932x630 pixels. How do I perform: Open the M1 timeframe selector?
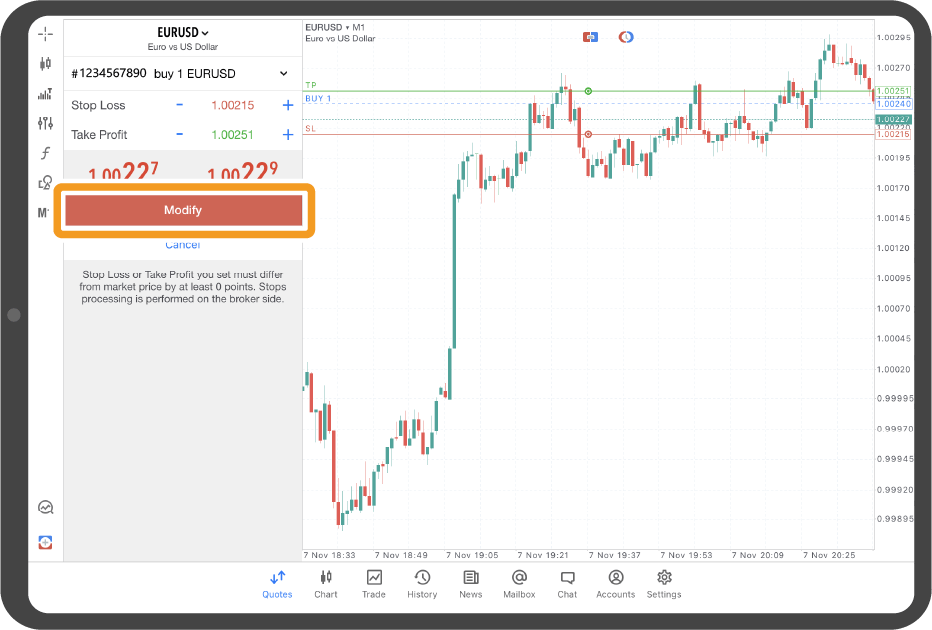[x=45, y=212]
